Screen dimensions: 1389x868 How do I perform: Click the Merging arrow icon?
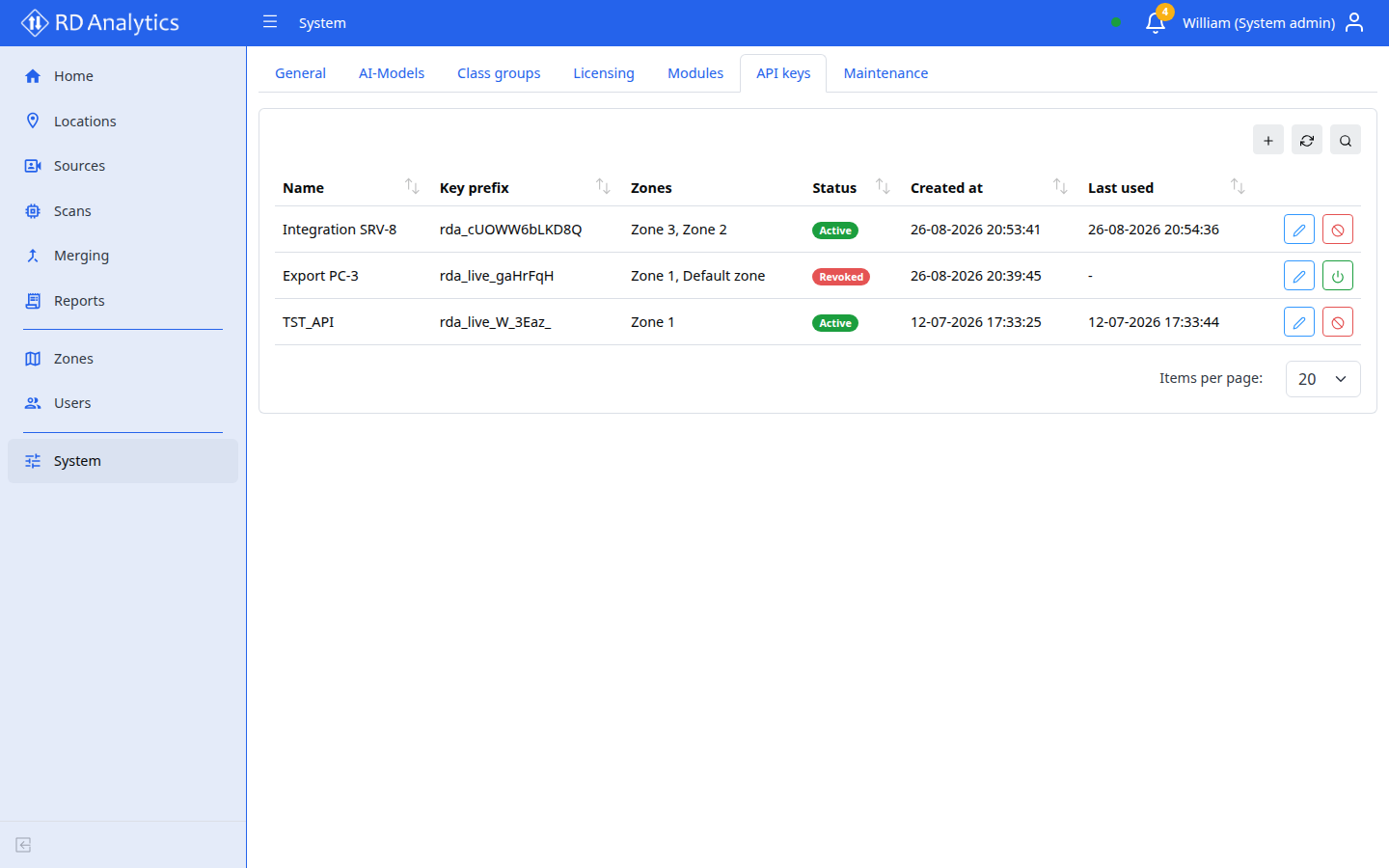[x=33, y=256]
